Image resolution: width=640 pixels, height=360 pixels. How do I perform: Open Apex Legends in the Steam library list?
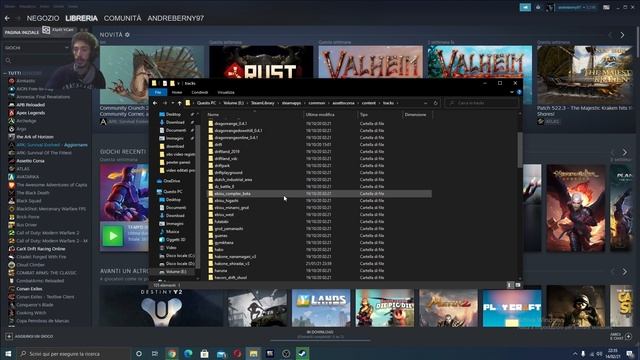click(x=31, y=113)
